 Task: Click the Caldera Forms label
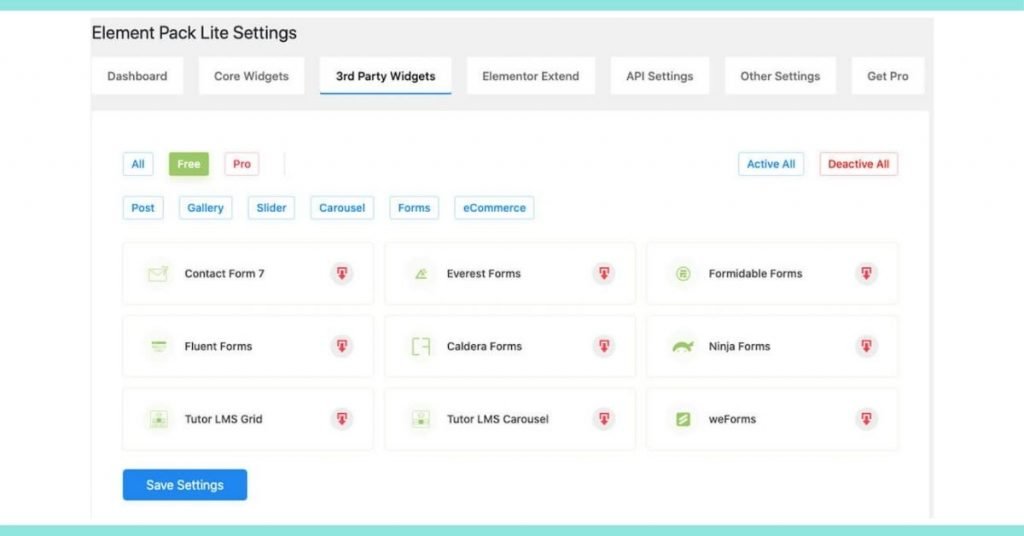pos(485,346)
